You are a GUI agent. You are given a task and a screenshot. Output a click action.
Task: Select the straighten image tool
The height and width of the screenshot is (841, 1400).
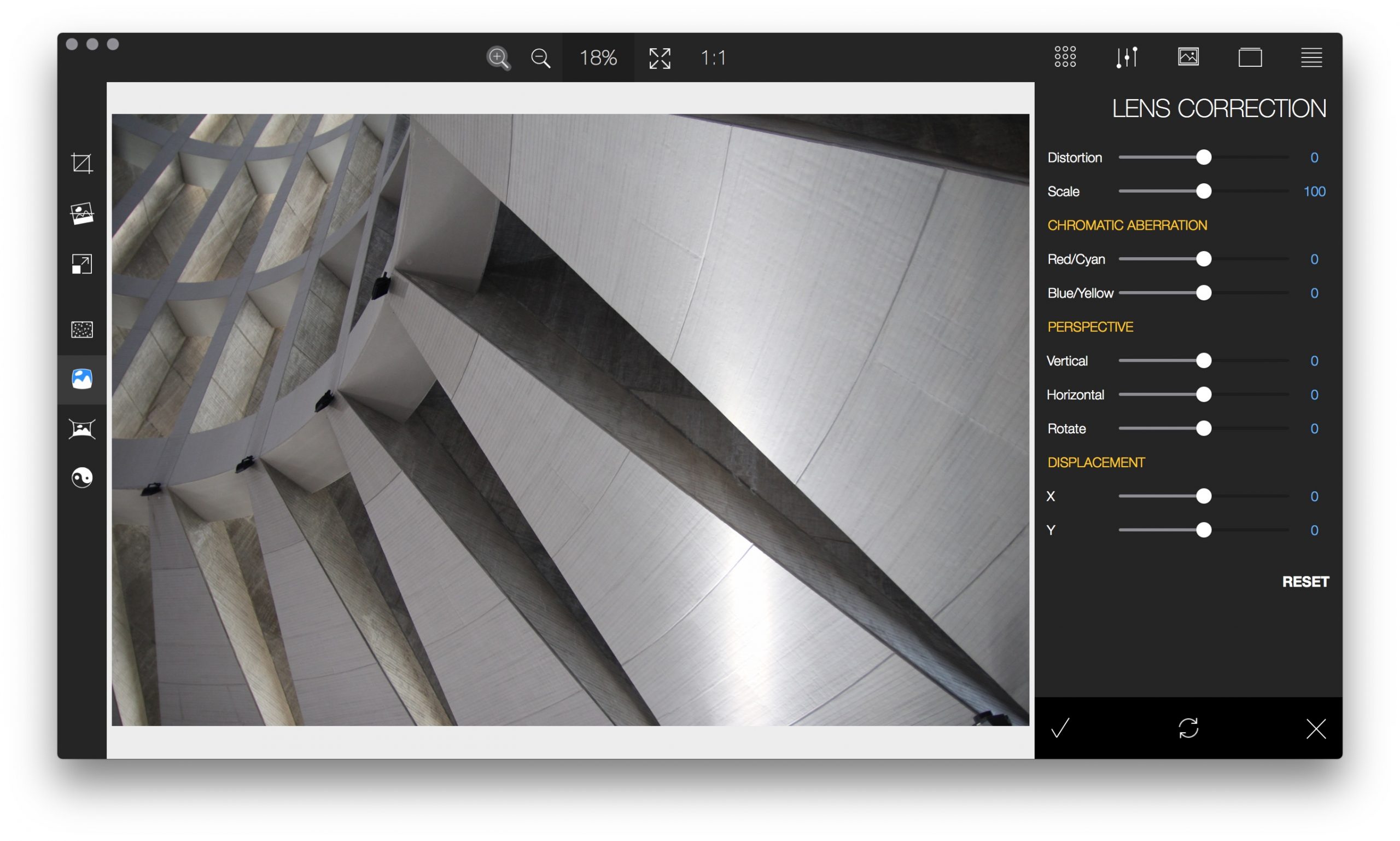[x=82, y=213]
